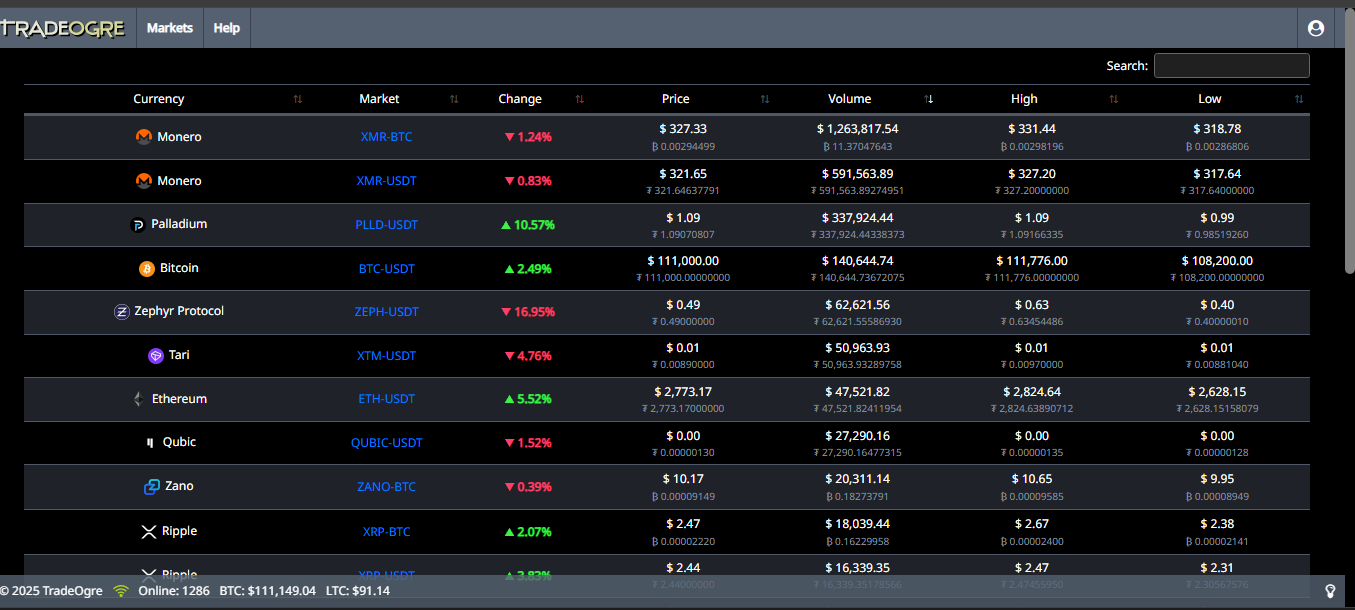1355x610 pixels.
Task: Click the Online: 1286 status text
Action: [172, 591]
